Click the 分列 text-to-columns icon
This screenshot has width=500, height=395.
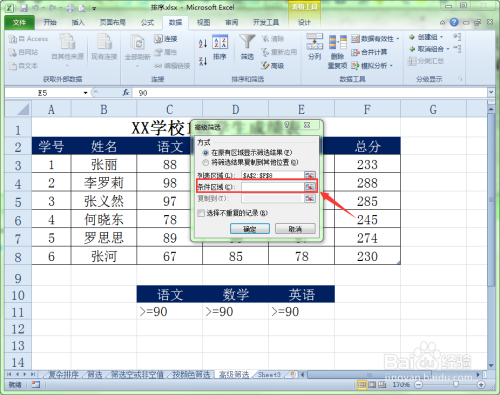pyautogui.click(x=315, y=41)
